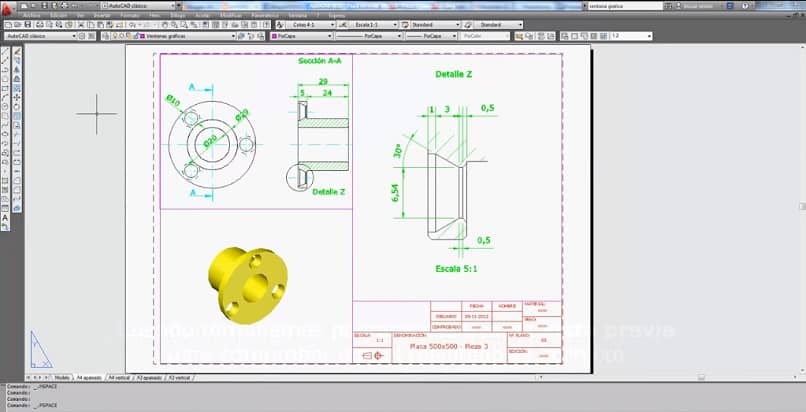Click the yellow 3D flange model viewport
Screen dimensions: 806x412
[248, 285]
